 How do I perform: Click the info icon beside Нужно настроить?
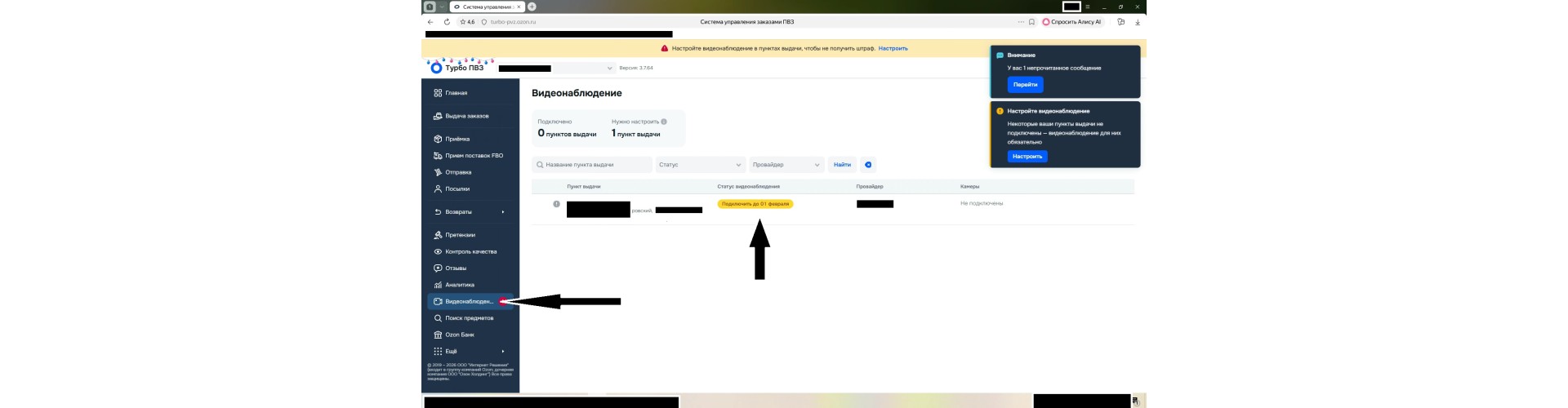click(664, 122)
